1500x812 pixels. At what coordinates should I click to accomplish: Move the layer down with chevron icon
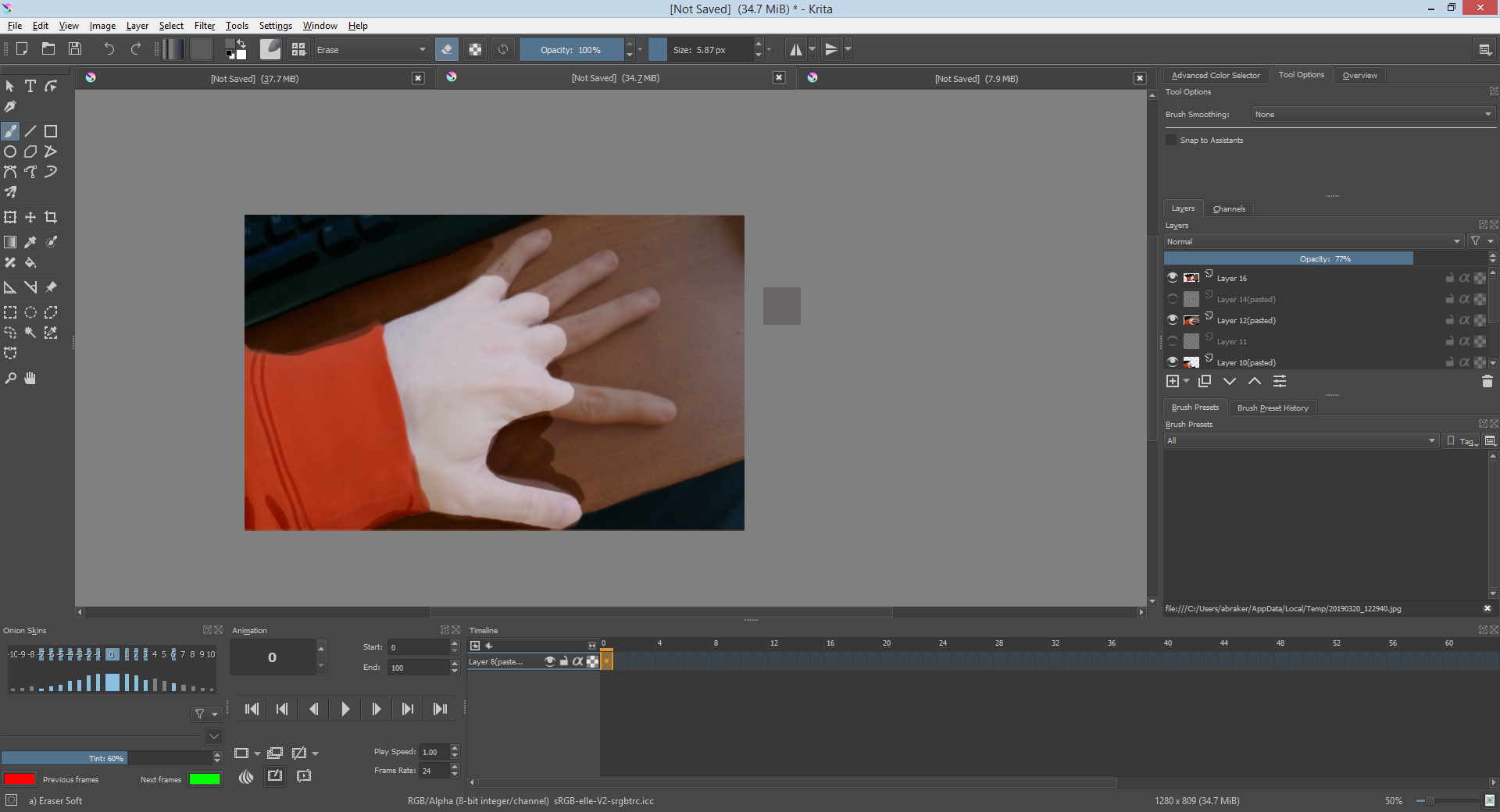tap(1230, 381)
